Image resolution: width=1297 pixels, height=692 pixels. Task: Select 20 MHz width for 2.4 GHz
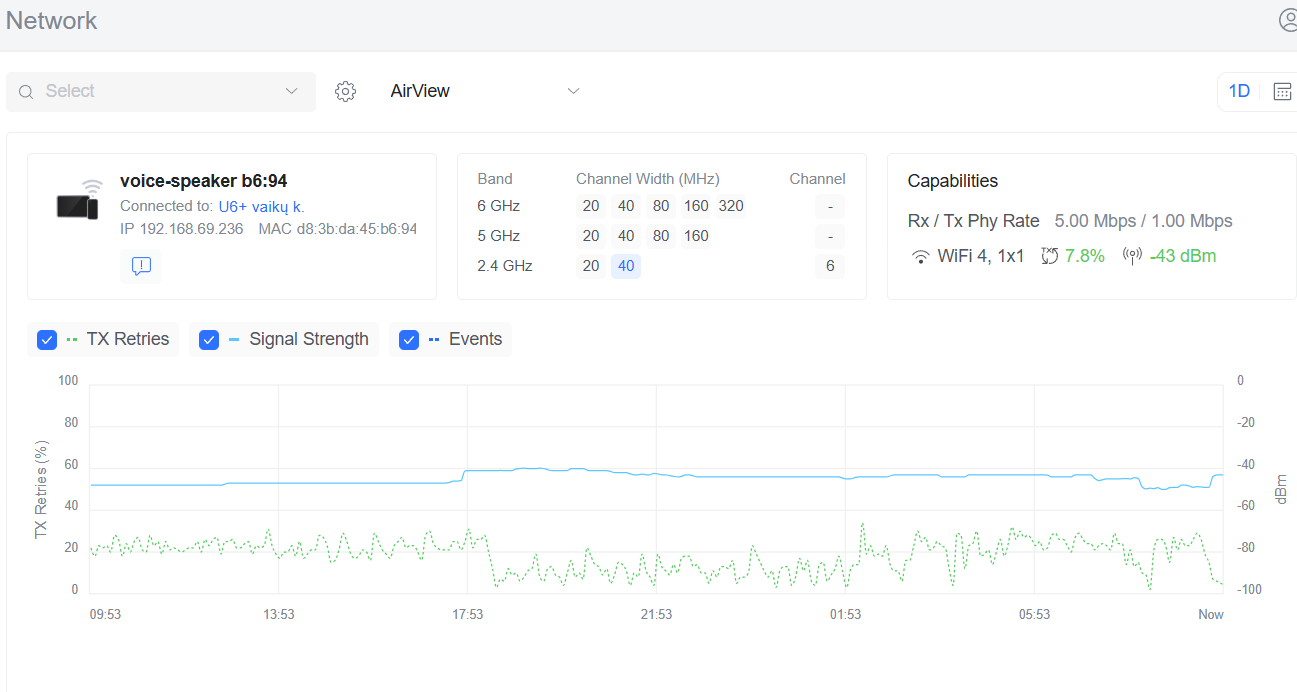pyautogui.click(x=591, y=266)
